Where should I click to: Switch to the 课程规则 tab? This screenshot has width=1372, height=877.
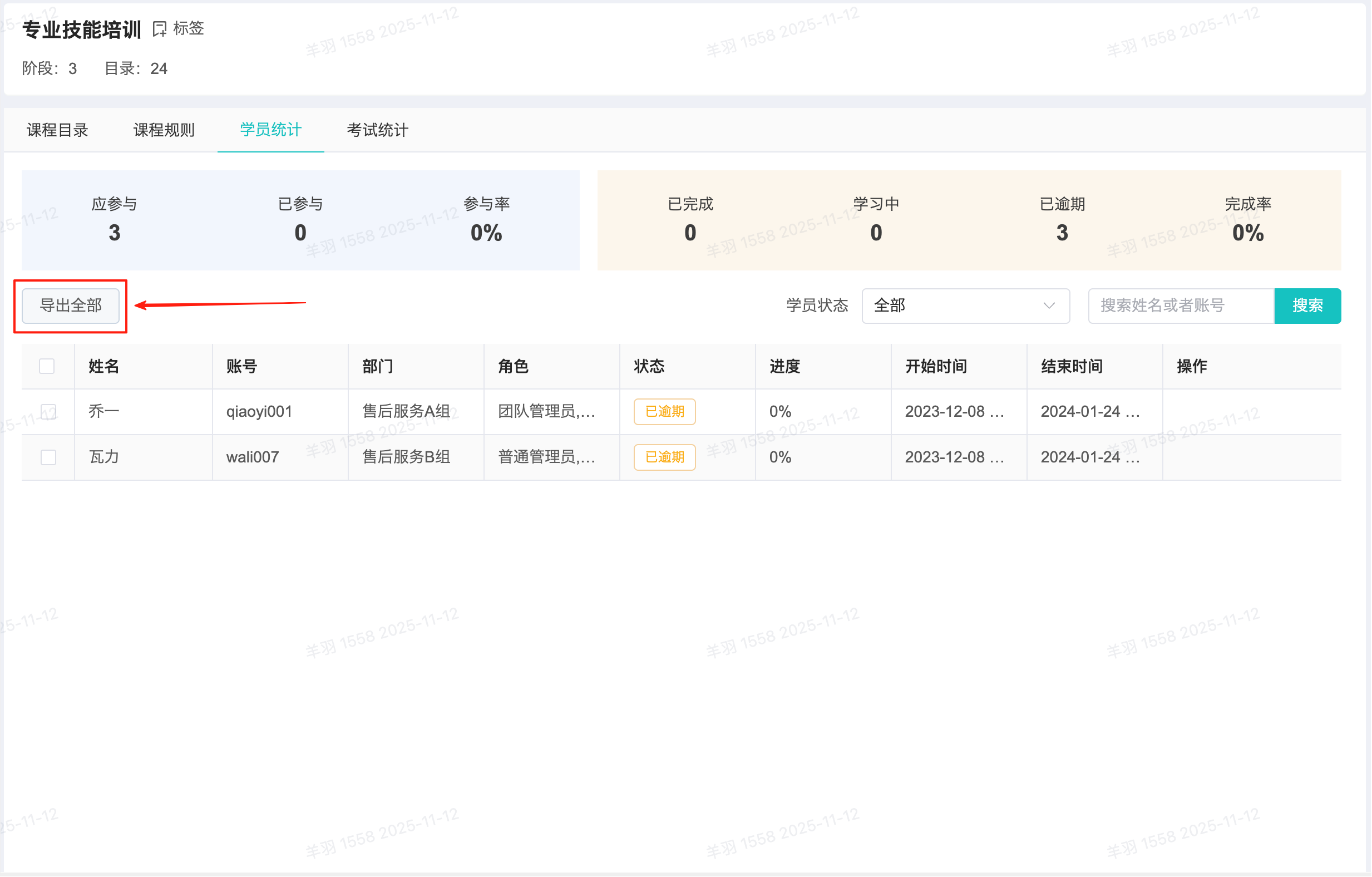tap(164, 130)
